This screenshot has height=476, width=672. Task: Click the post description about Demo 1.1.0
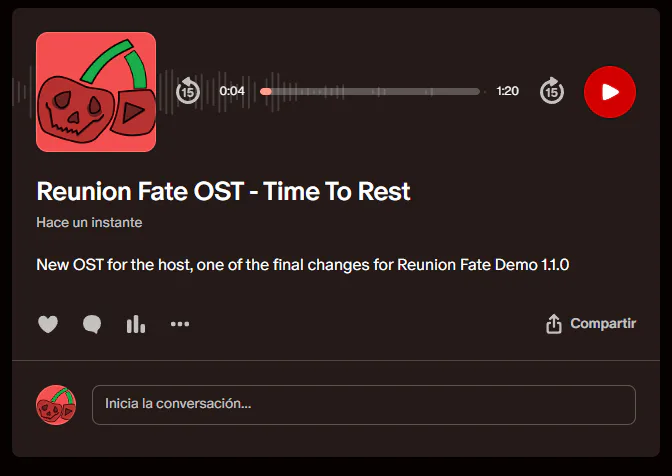303,265
